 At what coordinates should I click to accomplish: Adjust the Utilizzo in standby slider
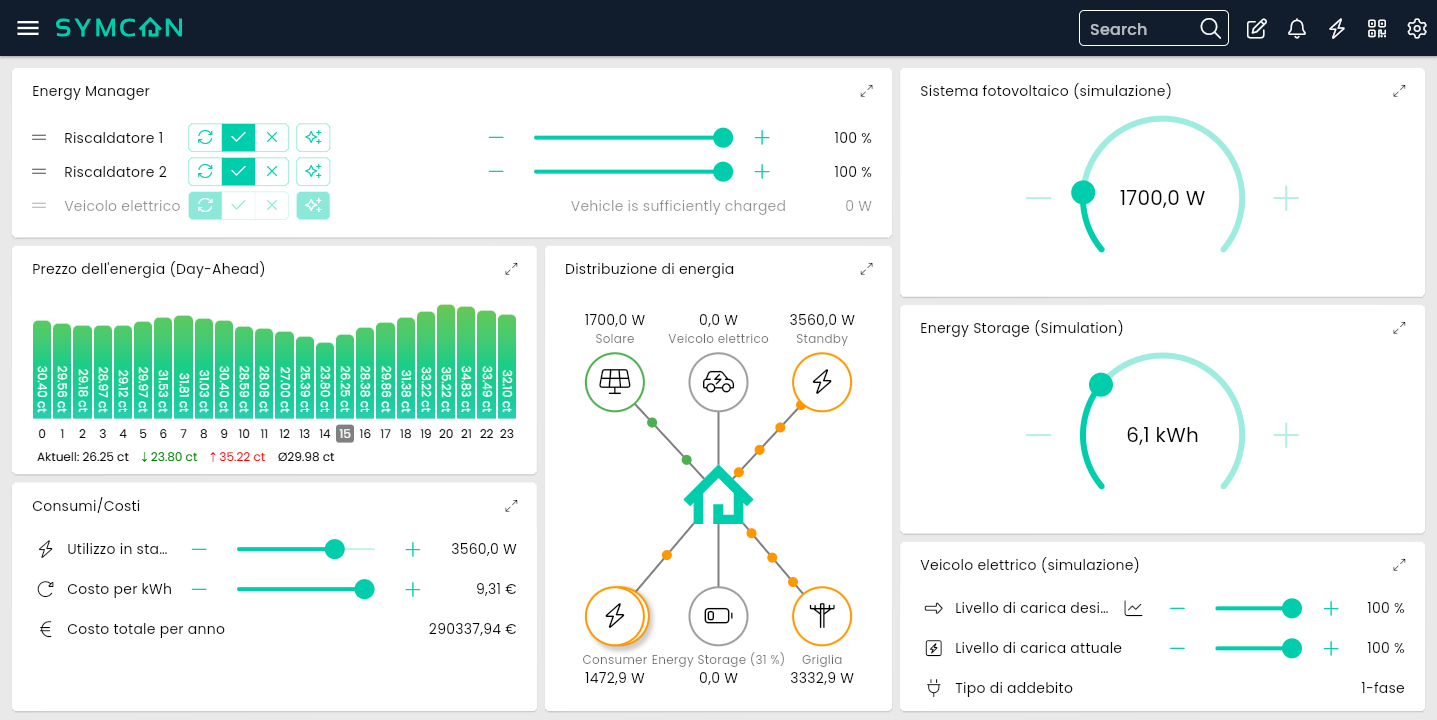[x=334, y=549]
